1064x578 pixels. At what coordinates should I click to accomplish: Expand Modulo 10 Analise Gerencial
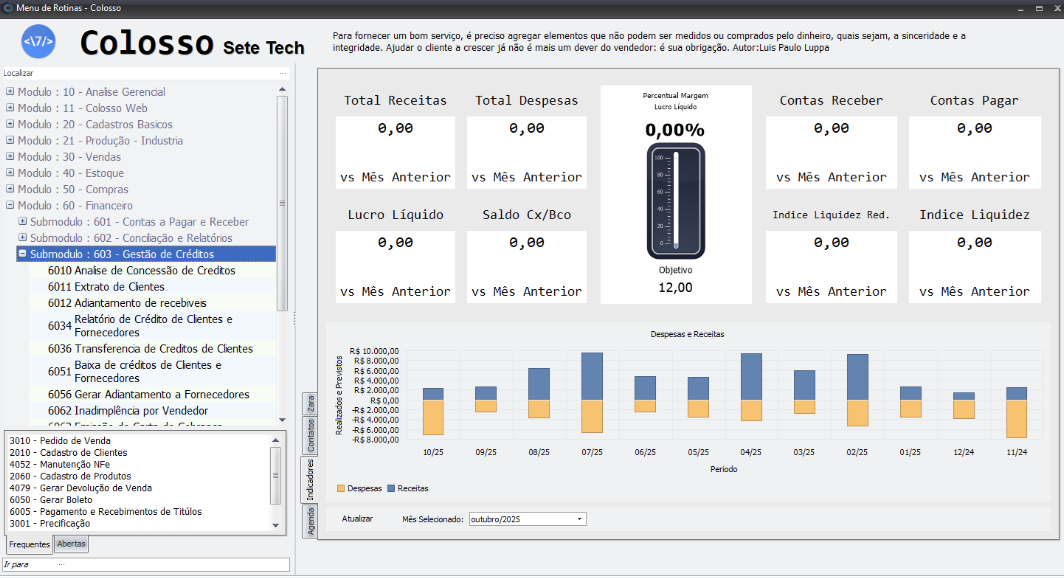[10, 92]
